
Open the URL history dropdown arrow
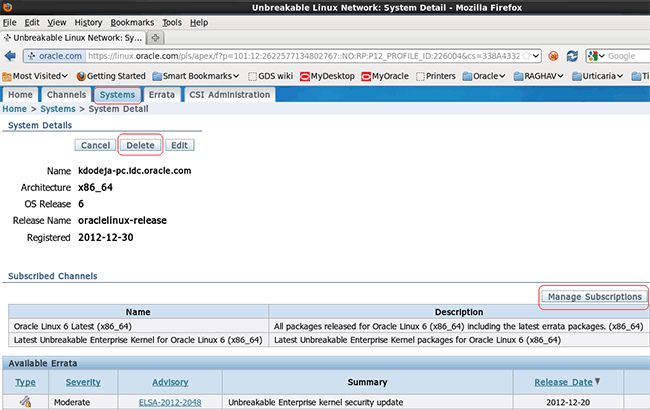pyautogui.click(x=536, y=56)
